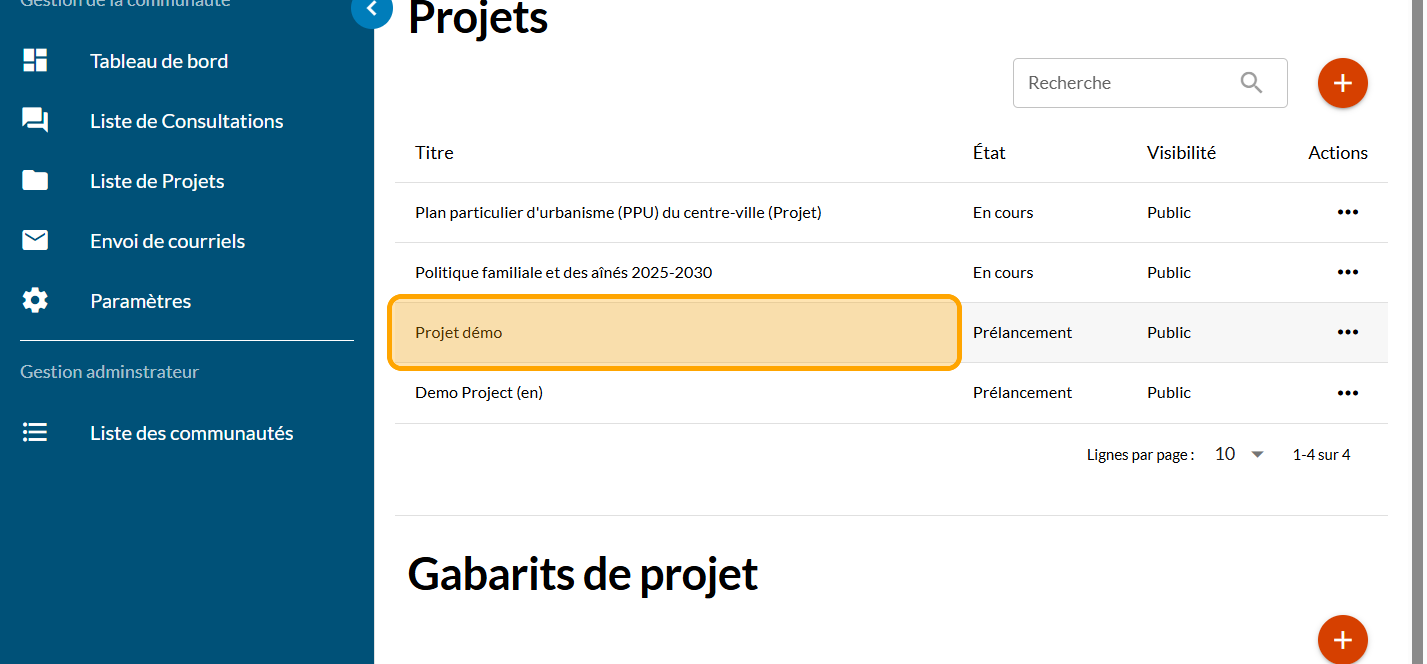Open the lines per page dropdown
Screen dimensions: 1427x664
pos(1239,454)
